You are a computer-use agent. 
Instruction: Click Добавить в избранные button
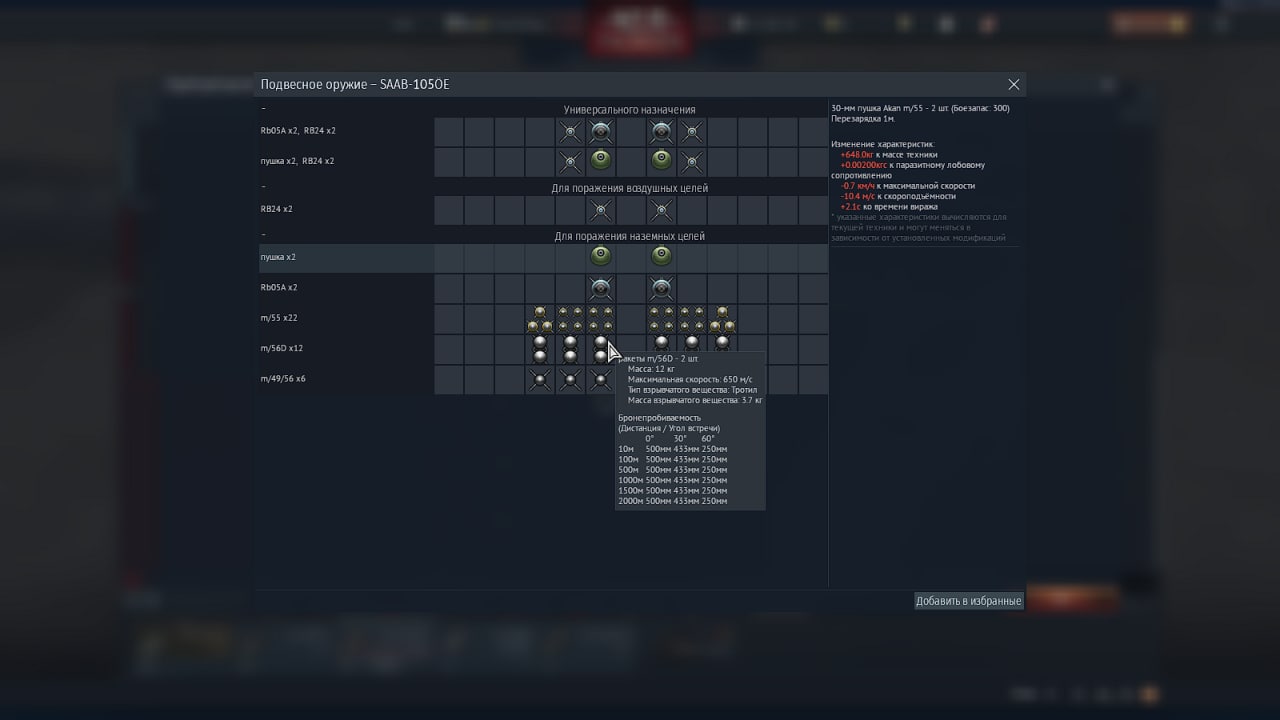click(969, 601)
